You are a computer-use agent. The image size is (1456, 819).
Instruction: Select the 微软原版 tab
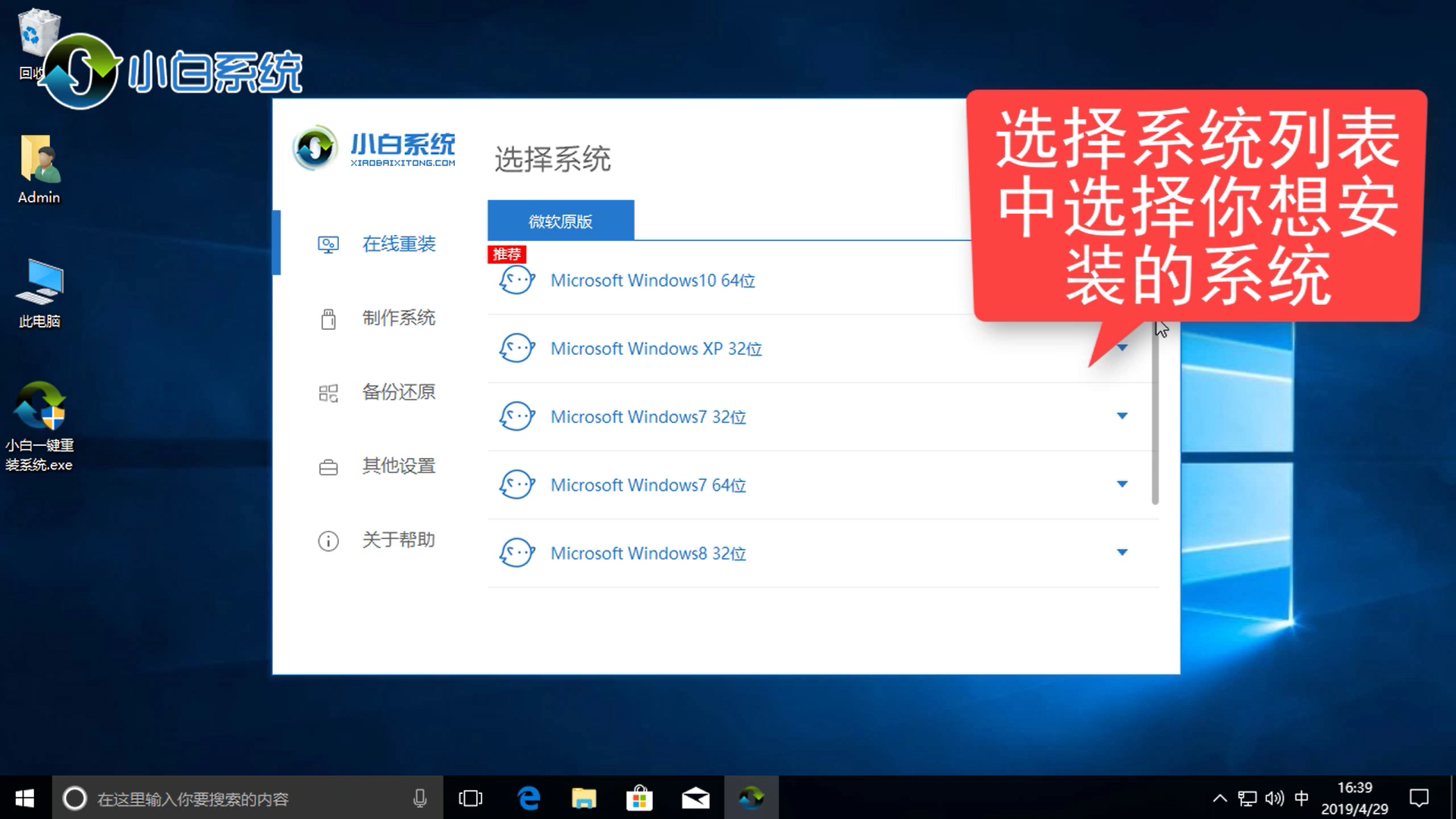pyautogui.click(x=560, y=221)
